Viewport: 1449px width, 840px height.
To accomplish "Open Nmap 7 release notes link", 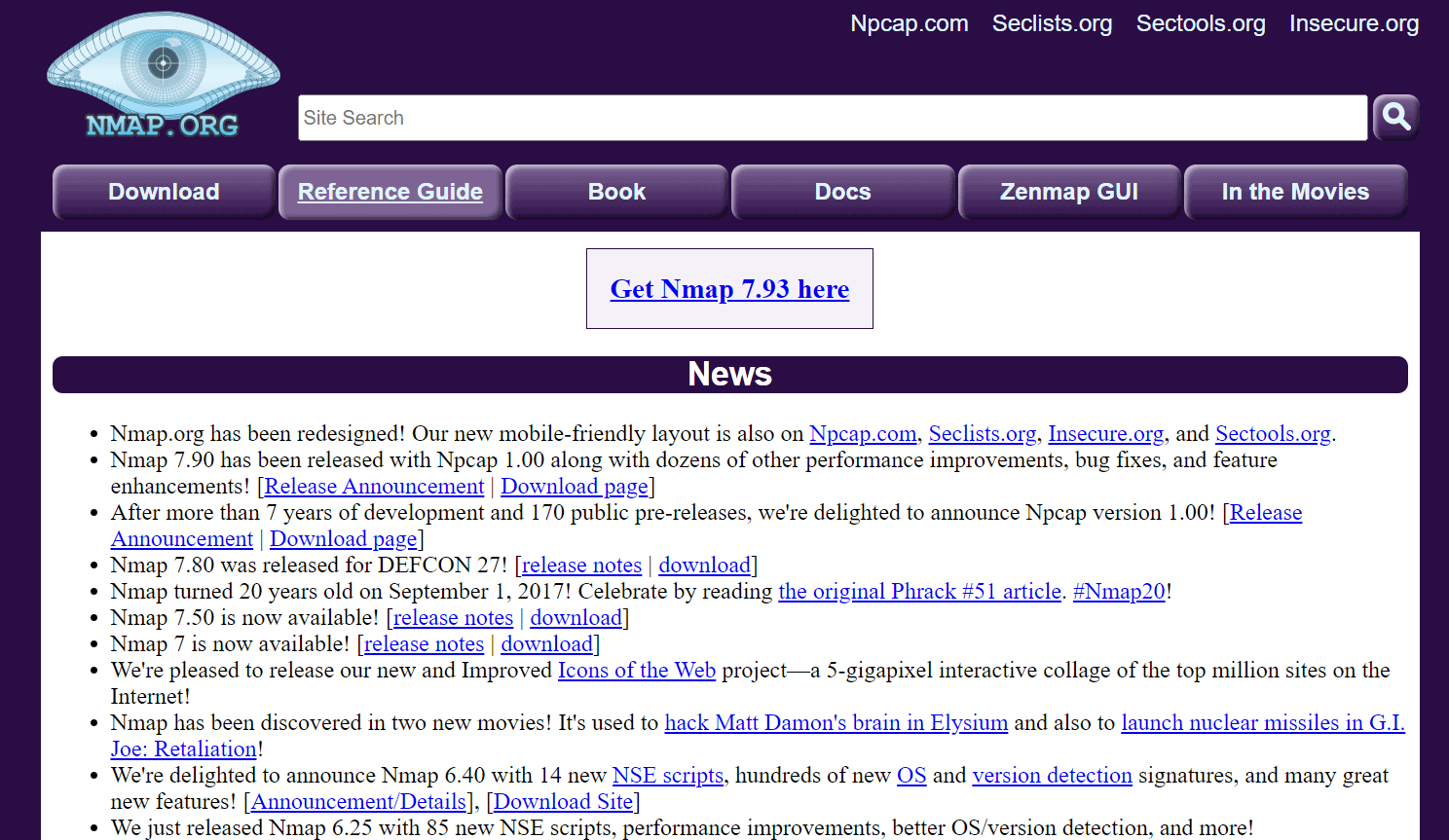I will click(424, 643).
